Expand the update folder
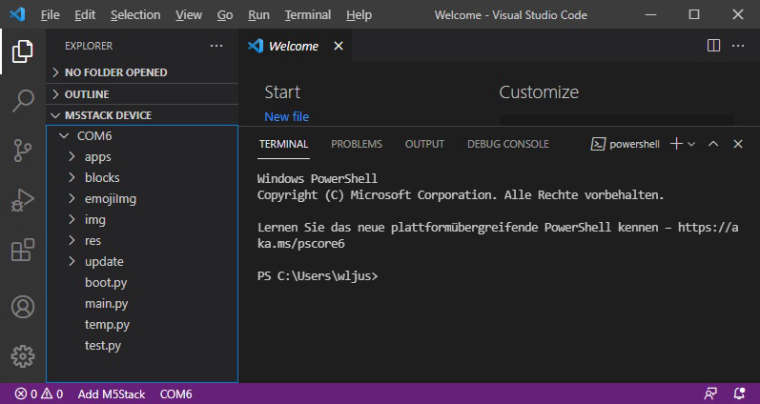The height and width of the screenshot is (404, 760). pyautogui.click(x=142, y=262)
